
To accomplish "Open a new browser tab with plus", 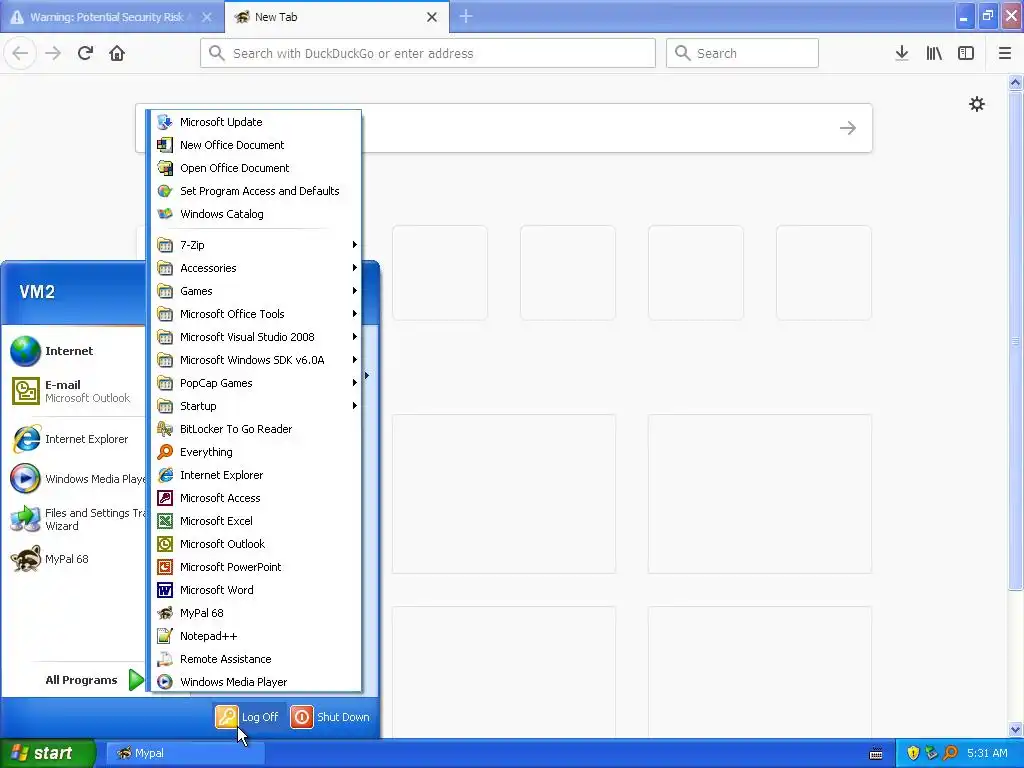I will tap(466, 17).
